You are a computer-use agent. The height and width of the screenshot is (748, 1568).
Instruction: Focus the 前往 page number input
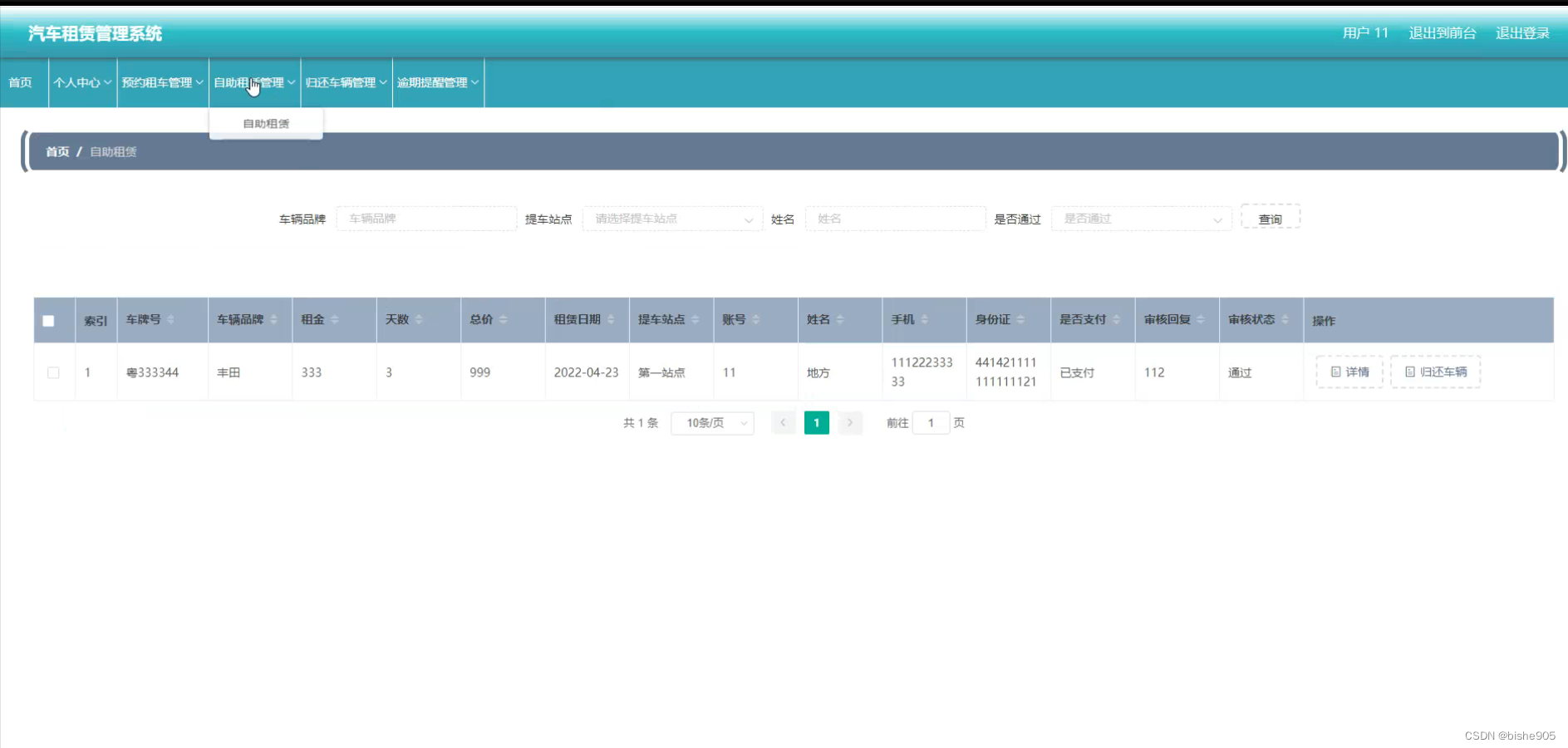tap(931, 423)
